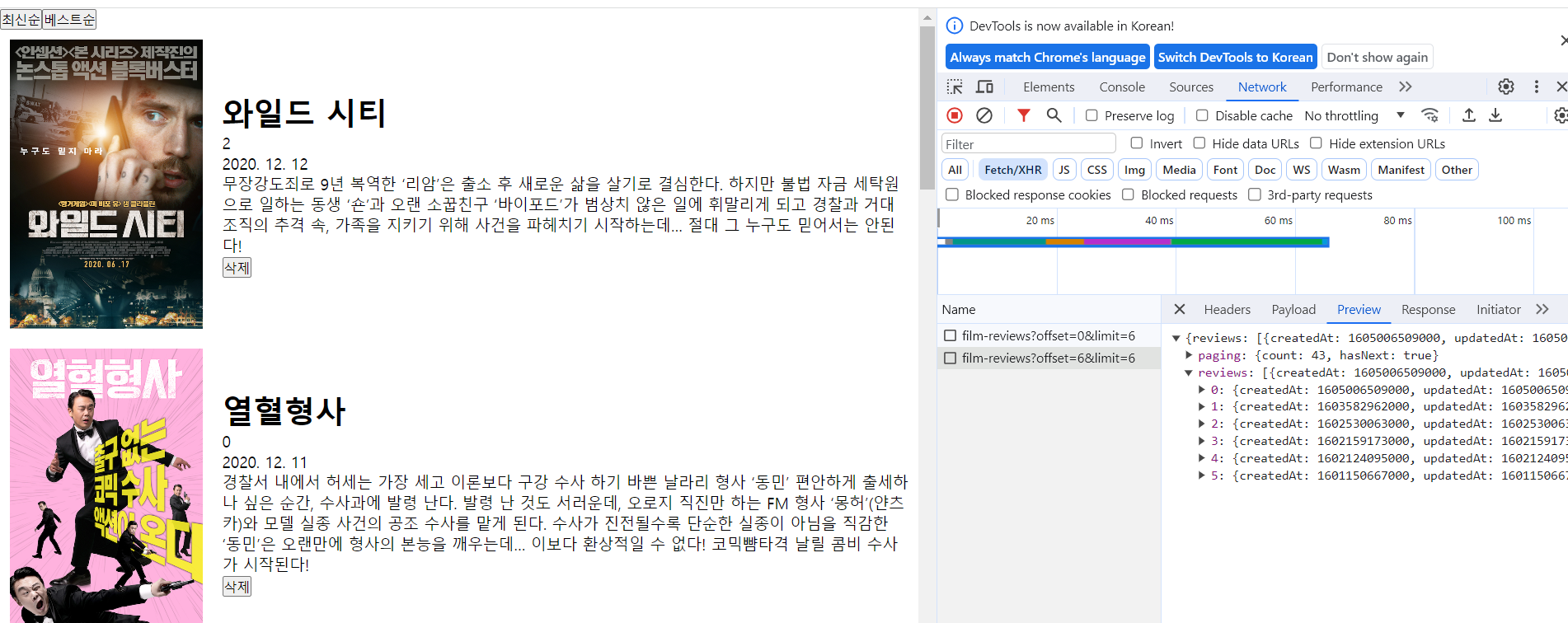Clear the network log
Screen dimensions: 1568x623
[x=984, y=115]
